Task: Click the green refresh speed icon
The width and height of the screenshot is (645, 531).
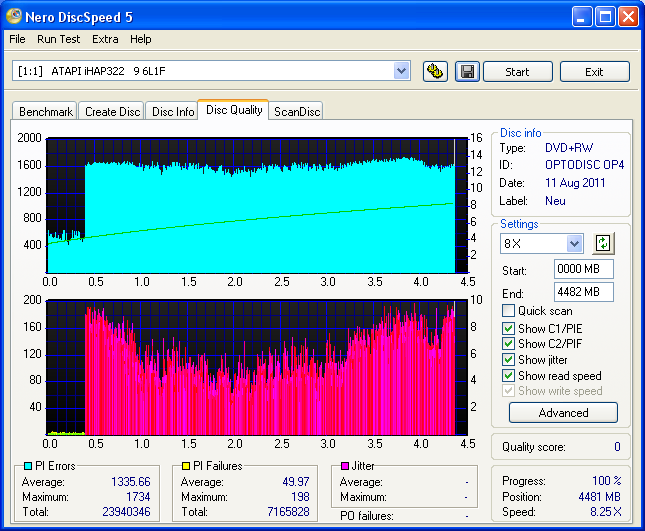Action: (603, 243)
